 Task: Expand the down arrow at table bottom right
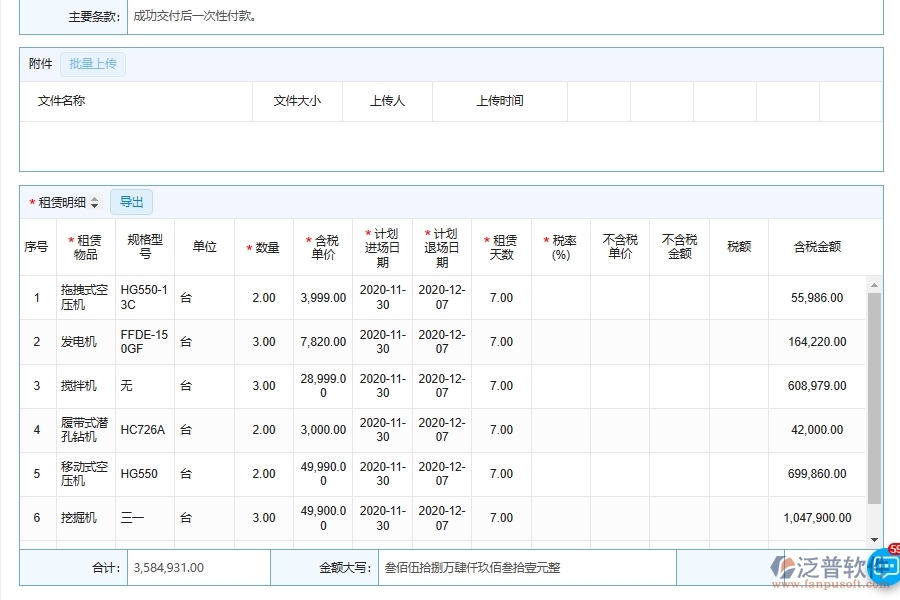point(875,540)
